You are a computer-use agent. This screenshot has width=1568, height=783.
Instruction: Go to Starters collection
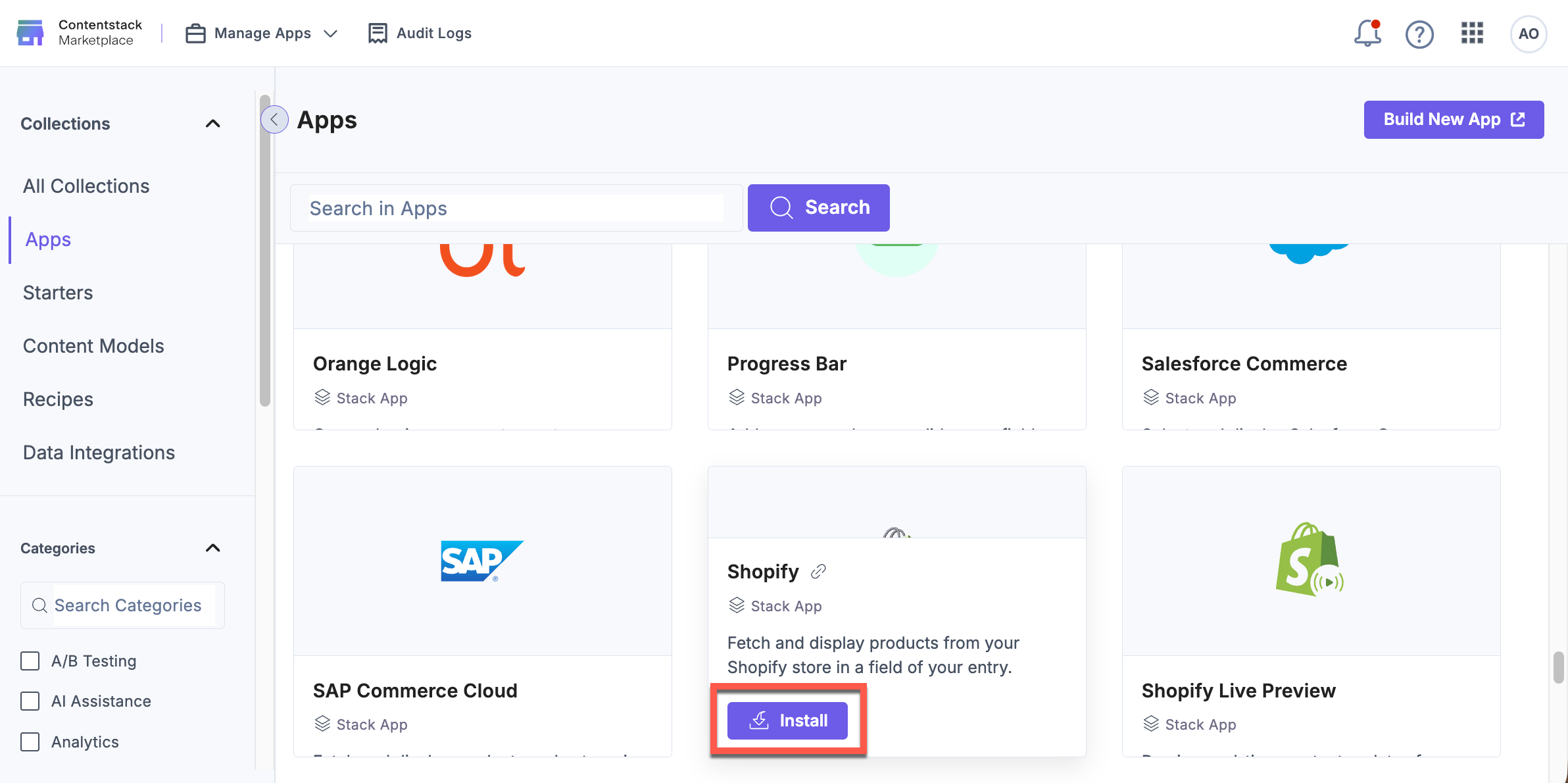click(x=58, y=293)
